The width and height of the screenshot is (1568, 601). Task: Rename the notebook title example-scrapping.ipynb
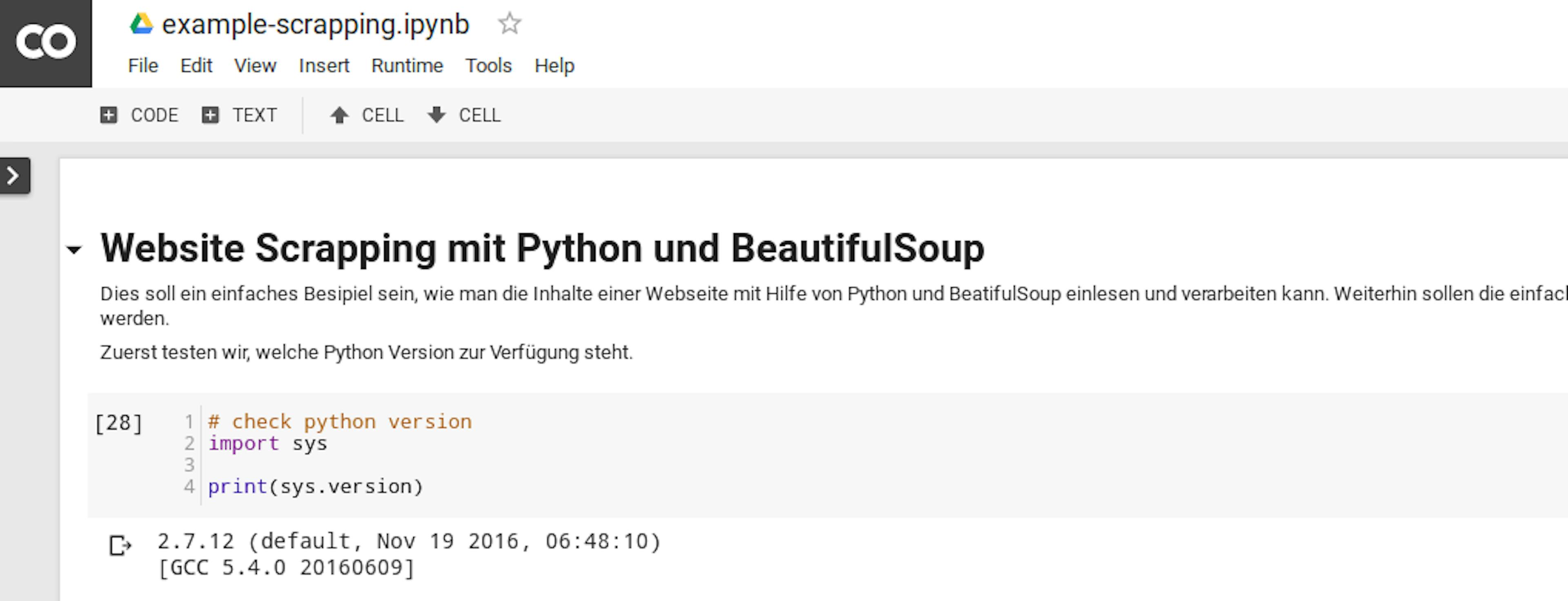[315, 25]
